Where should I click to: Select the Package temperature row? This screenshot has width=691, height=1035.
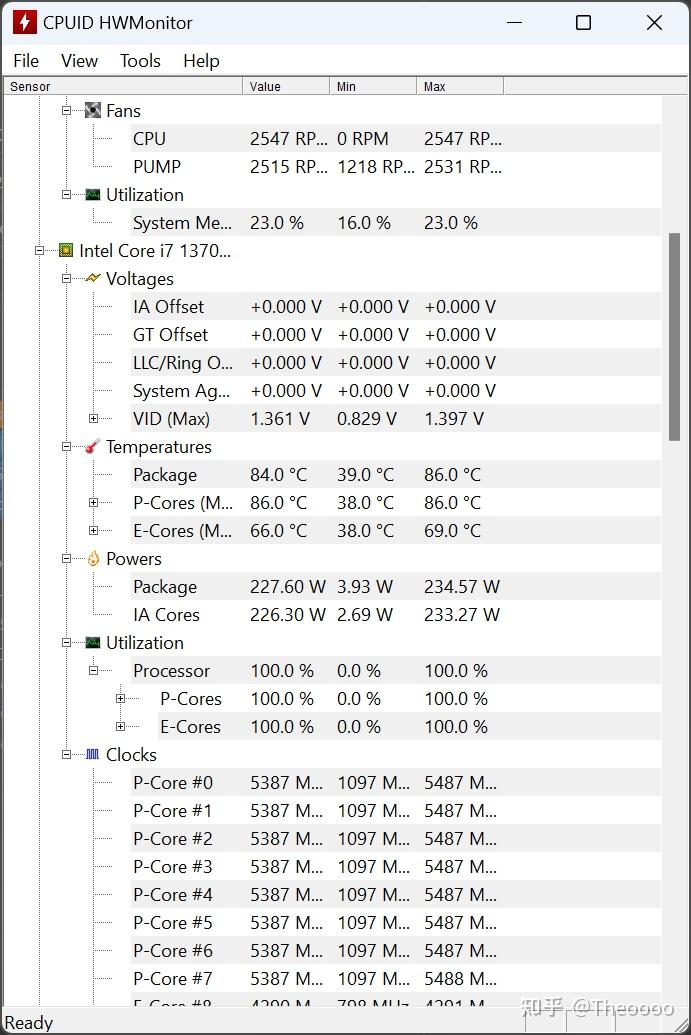[x=165, y=475]
